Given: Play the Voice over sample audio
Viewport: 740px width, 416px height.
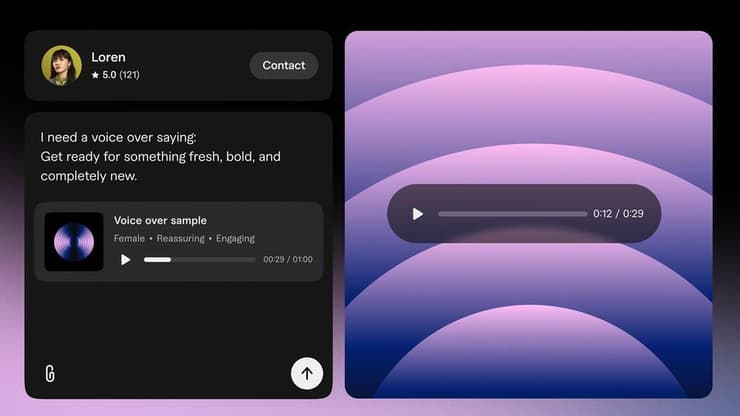Looking at the screenshot, I should (x=126, y=260).
